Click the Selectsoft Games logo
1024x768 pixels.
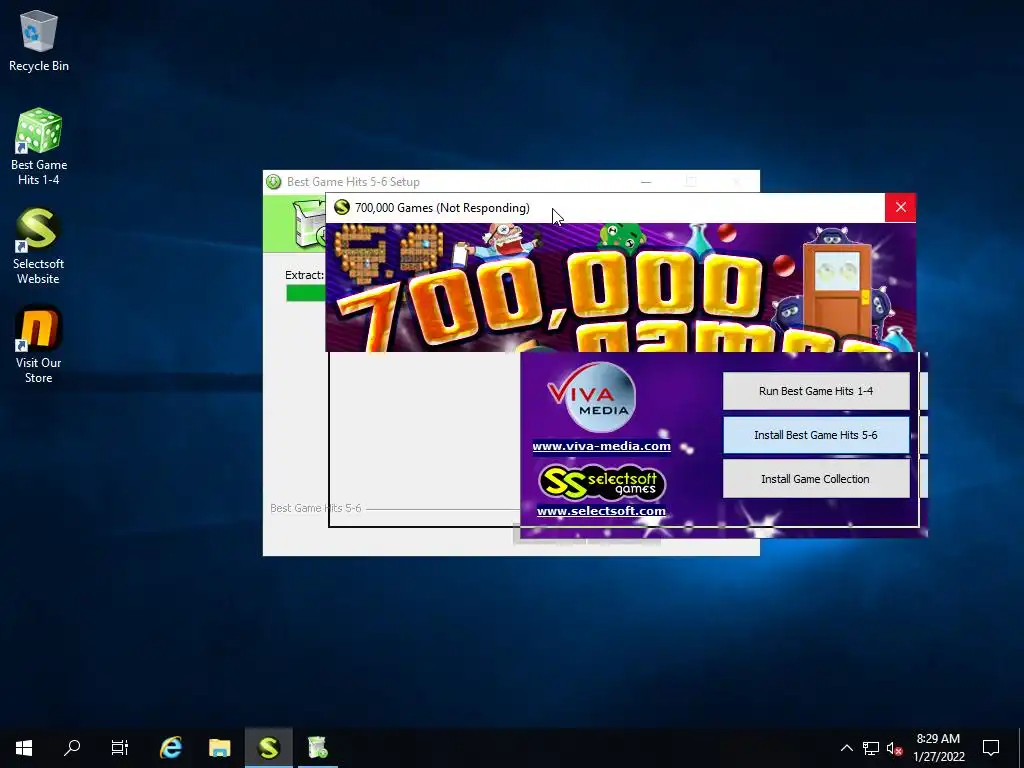click(601, 482)
